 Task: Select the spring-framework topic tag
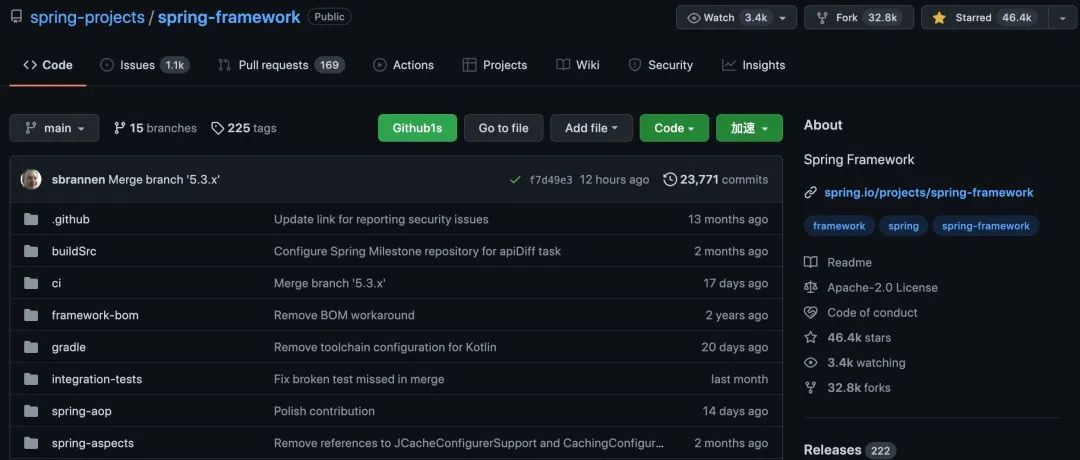pyautogui.click(x=986, y=226)
